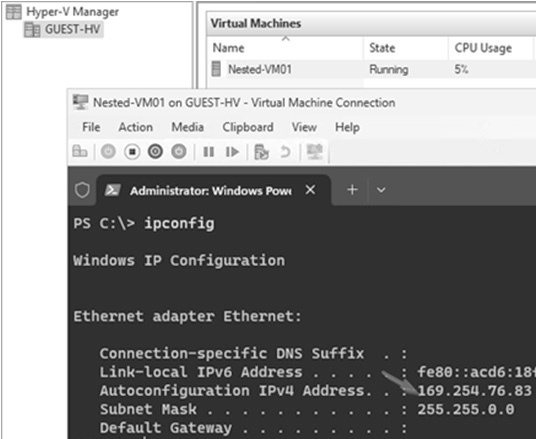This screenshot has height=439, width=536.
Task: Pause the virtual machine
Action: coord(209,151)
